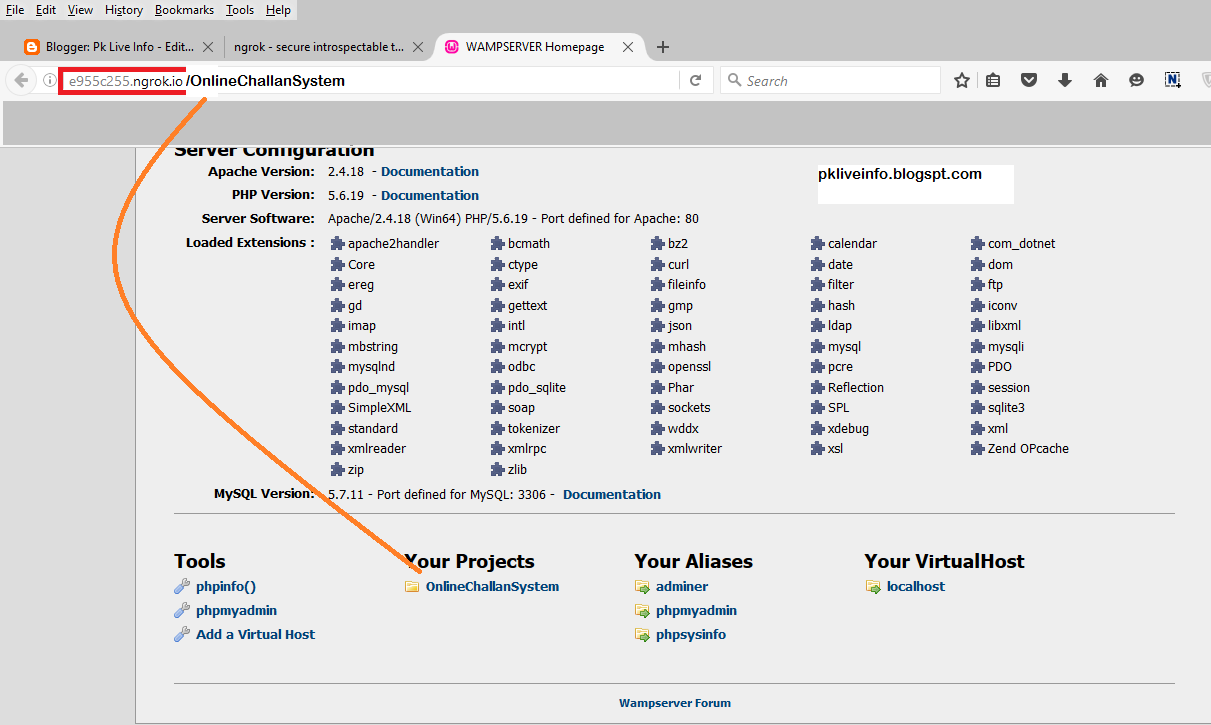
Task: Click the folder icon beside adminer alias
Action: (642, 587)
